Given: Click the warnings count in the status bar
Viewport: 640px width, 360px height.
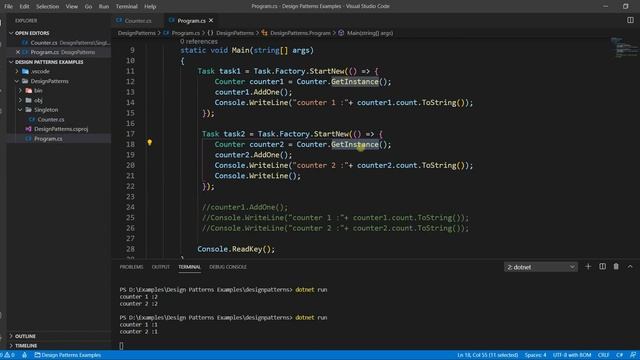Looking at the screenshot, I should (x=8, y=355).
